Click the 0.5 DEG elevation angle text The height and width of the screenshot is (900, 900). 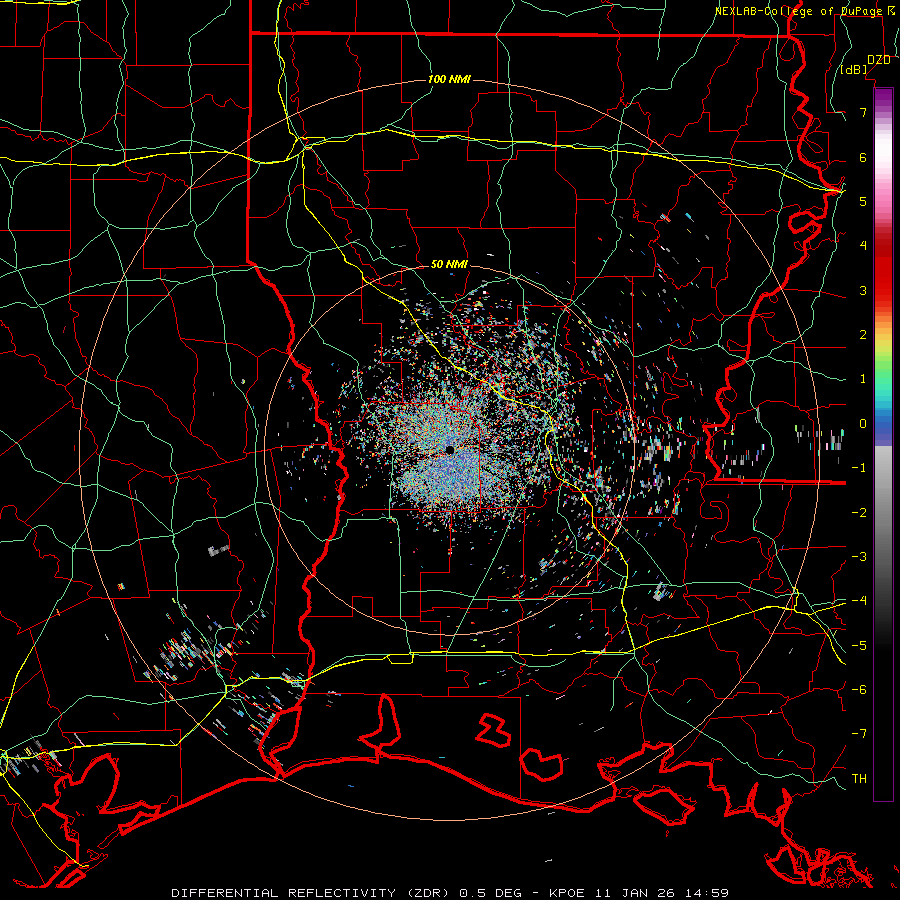point(491,893)
